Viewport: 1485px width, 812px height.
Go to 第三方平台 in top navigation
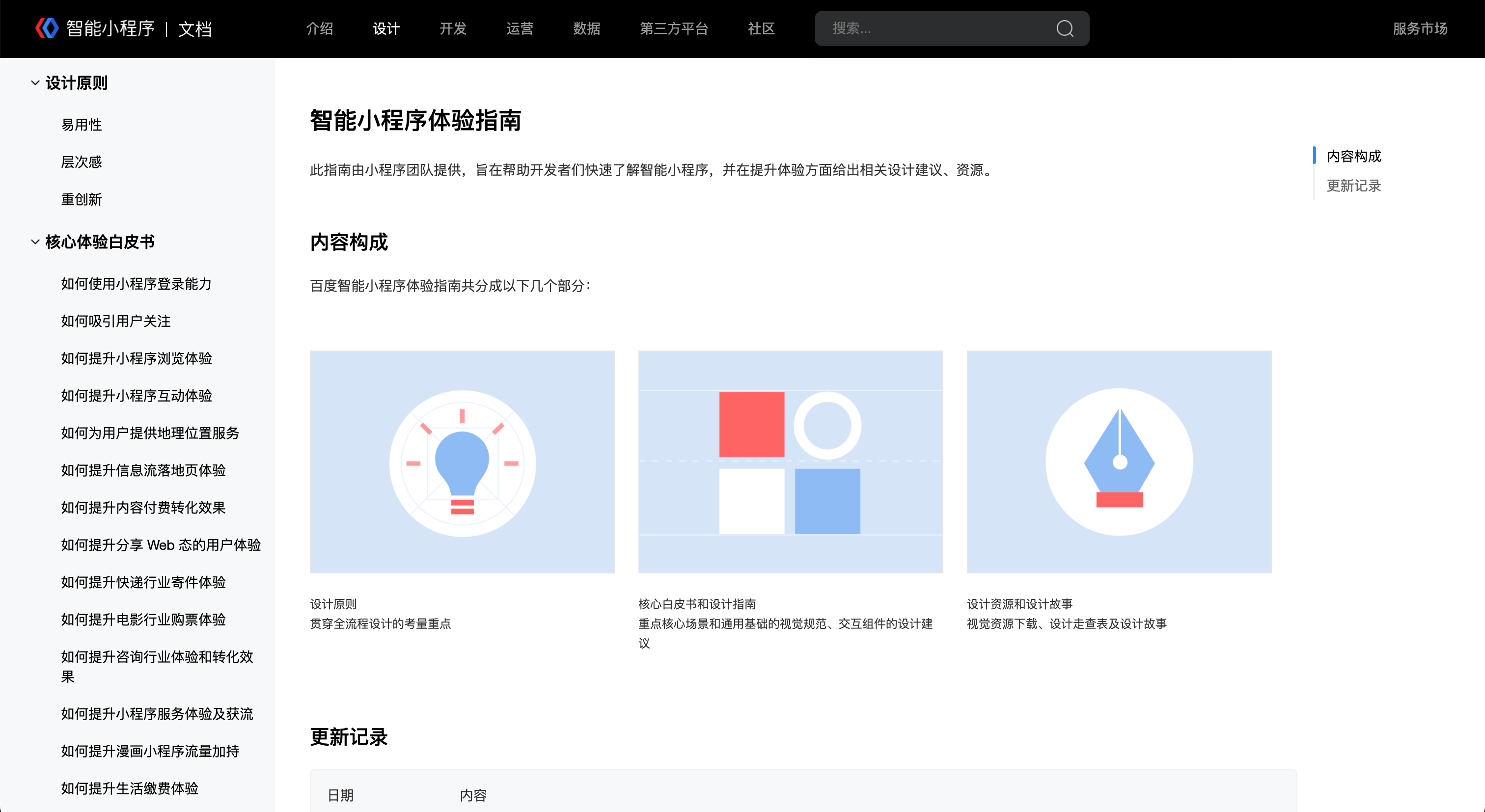[x=673, y=28]
